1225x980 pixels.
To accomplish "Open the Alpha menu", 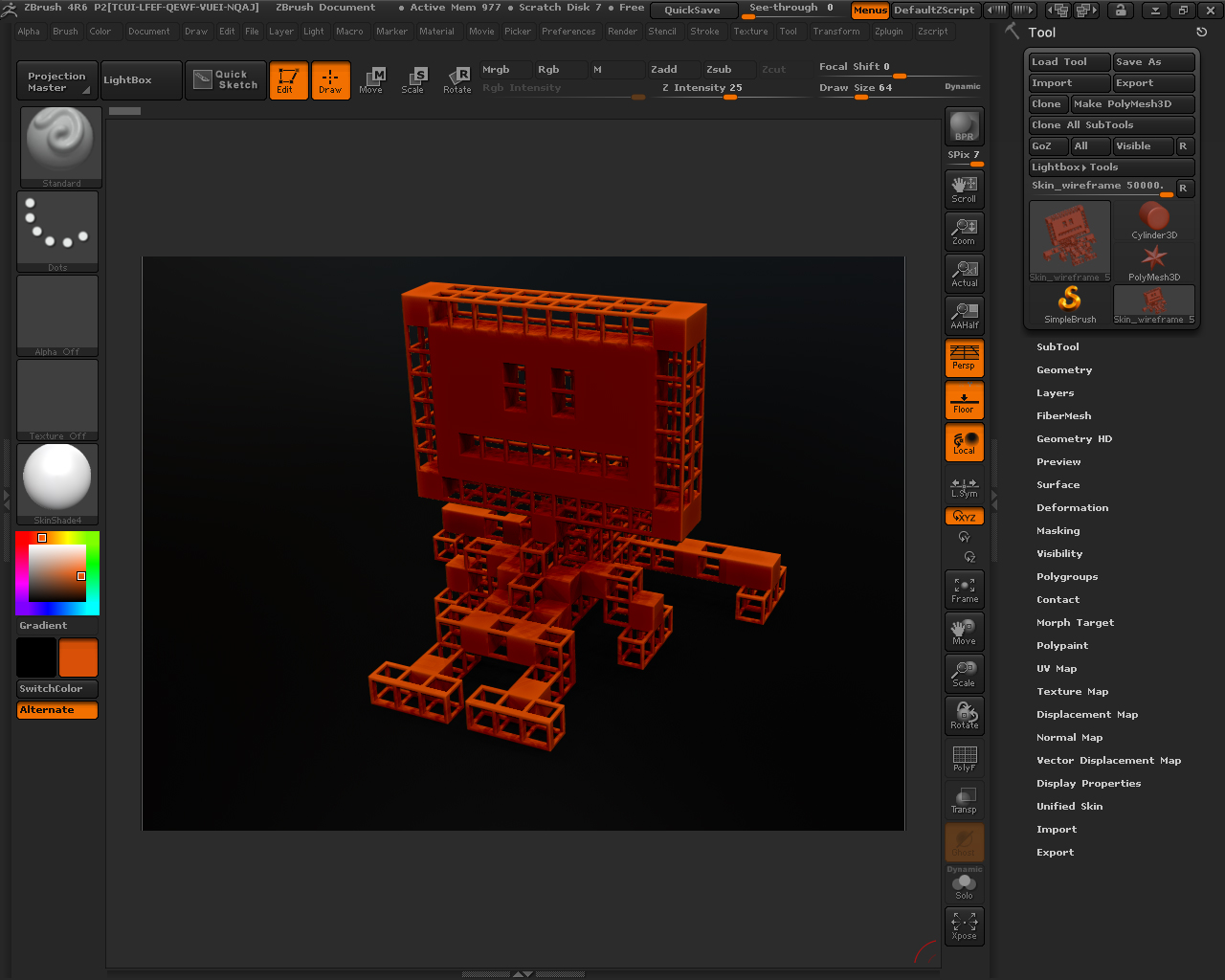I will tap(29, 32).
